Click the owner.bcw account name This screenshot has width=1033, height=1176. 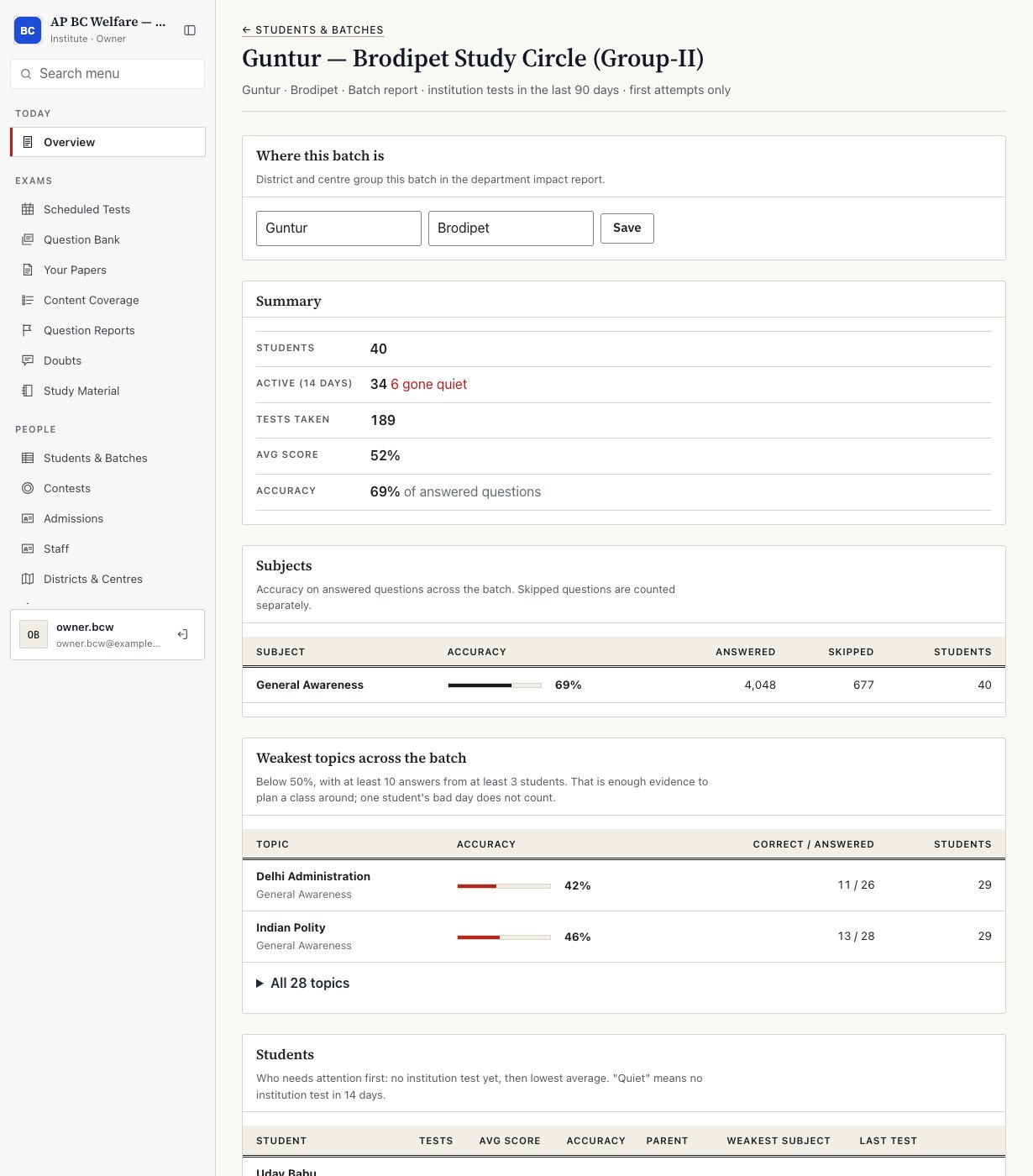(x=85, y=627)
